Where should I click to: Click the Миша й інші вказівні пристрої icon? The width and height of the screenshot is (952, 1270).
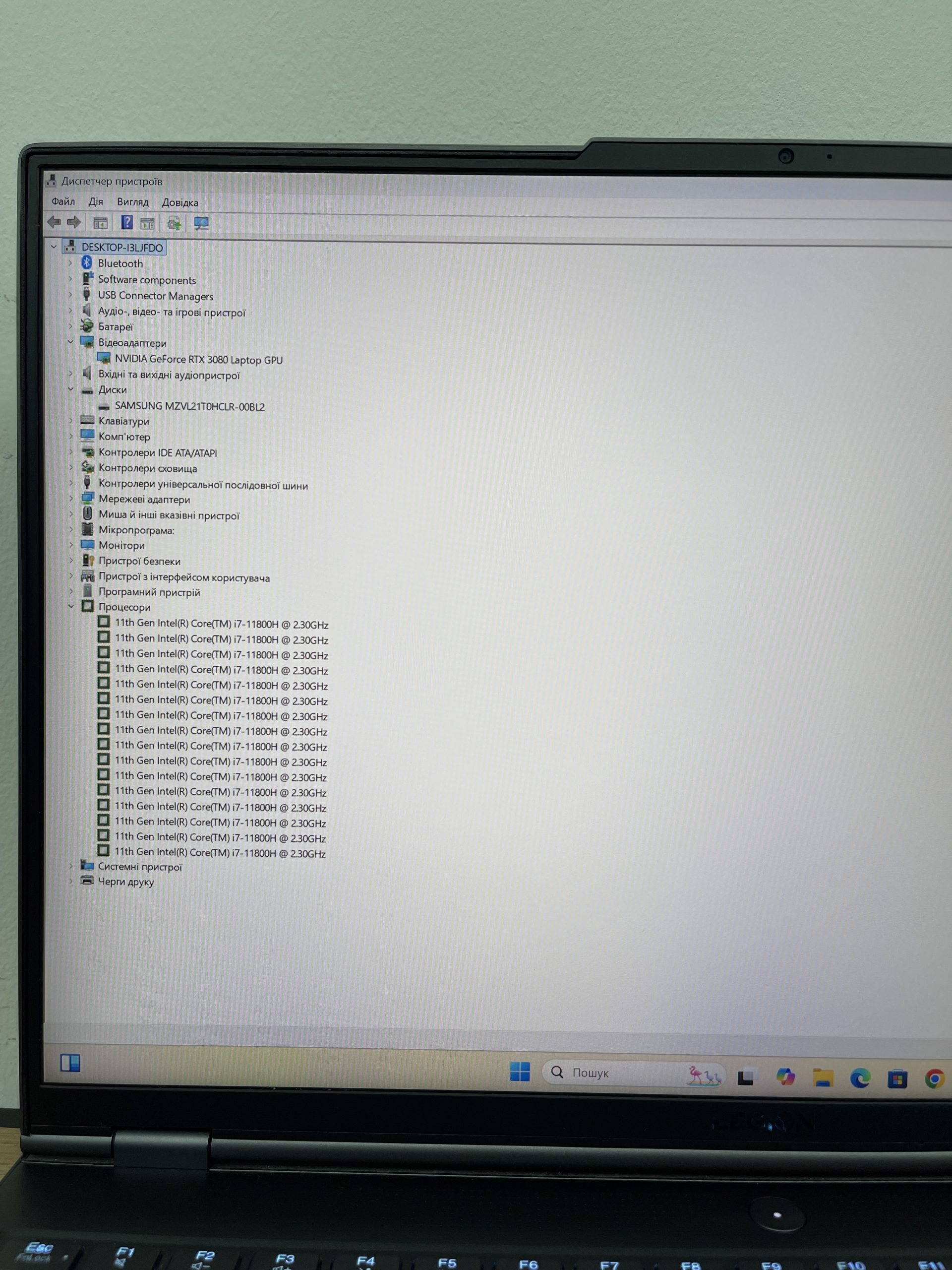[x=88, y=513]
